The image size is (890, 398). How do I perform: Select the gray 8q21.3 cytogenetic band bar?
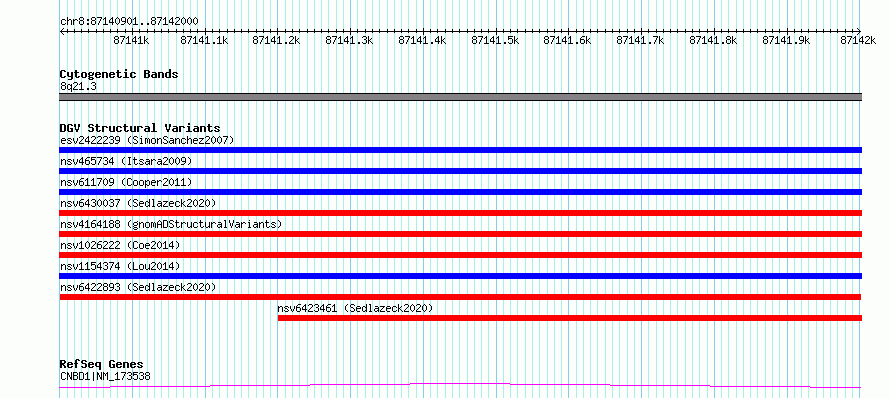(460, 97)
